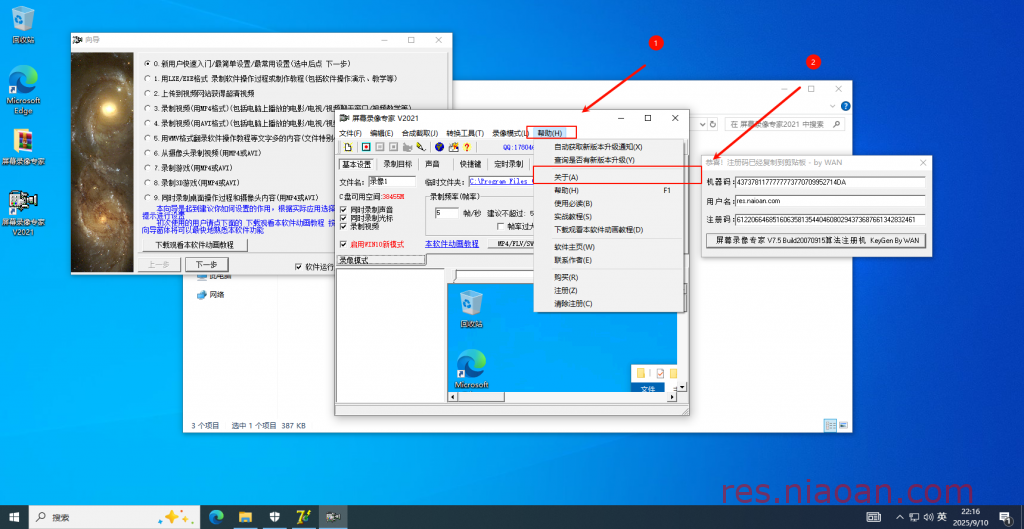Choose 清除注册(C) menu item

point(609,303)
